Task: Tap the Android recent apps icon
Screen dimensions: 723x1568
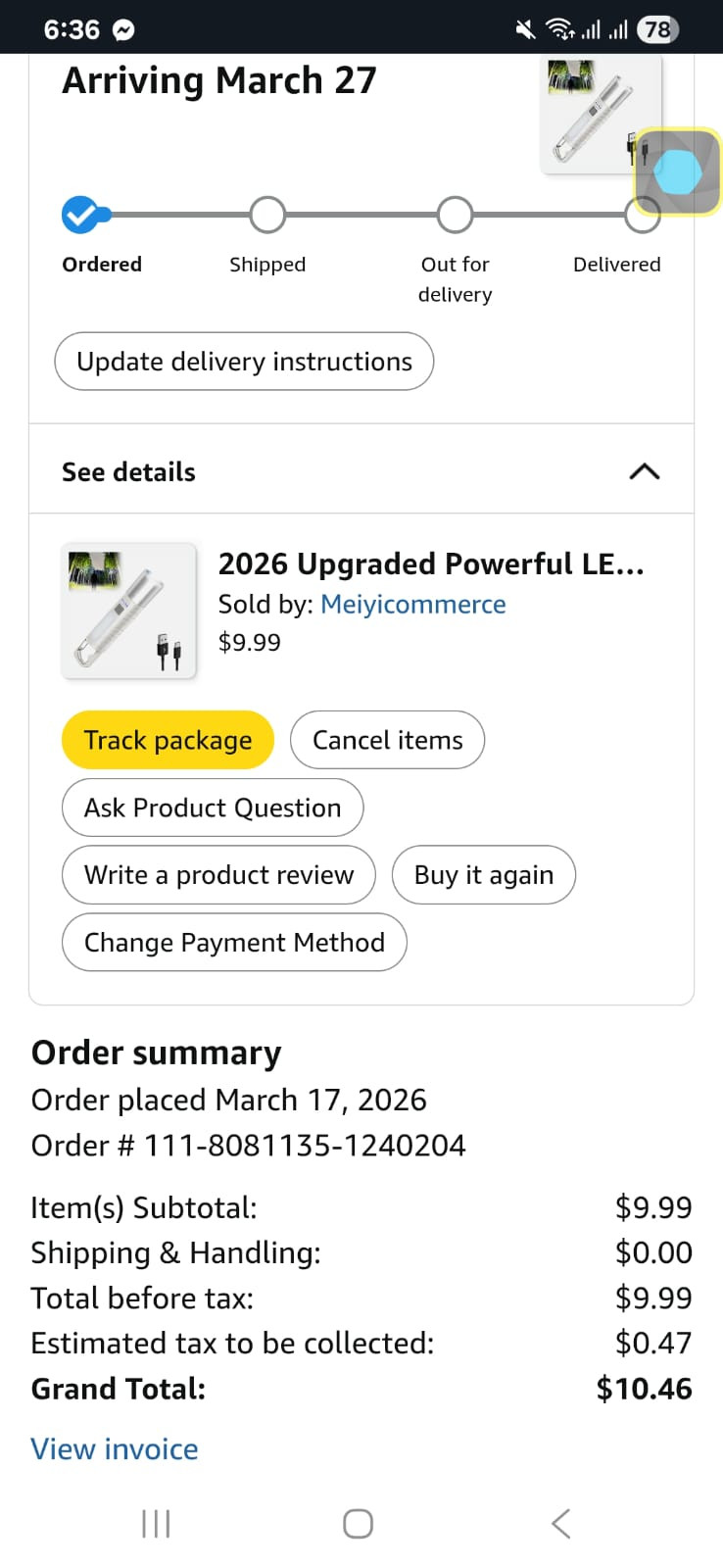Action: coord(156,1524)
